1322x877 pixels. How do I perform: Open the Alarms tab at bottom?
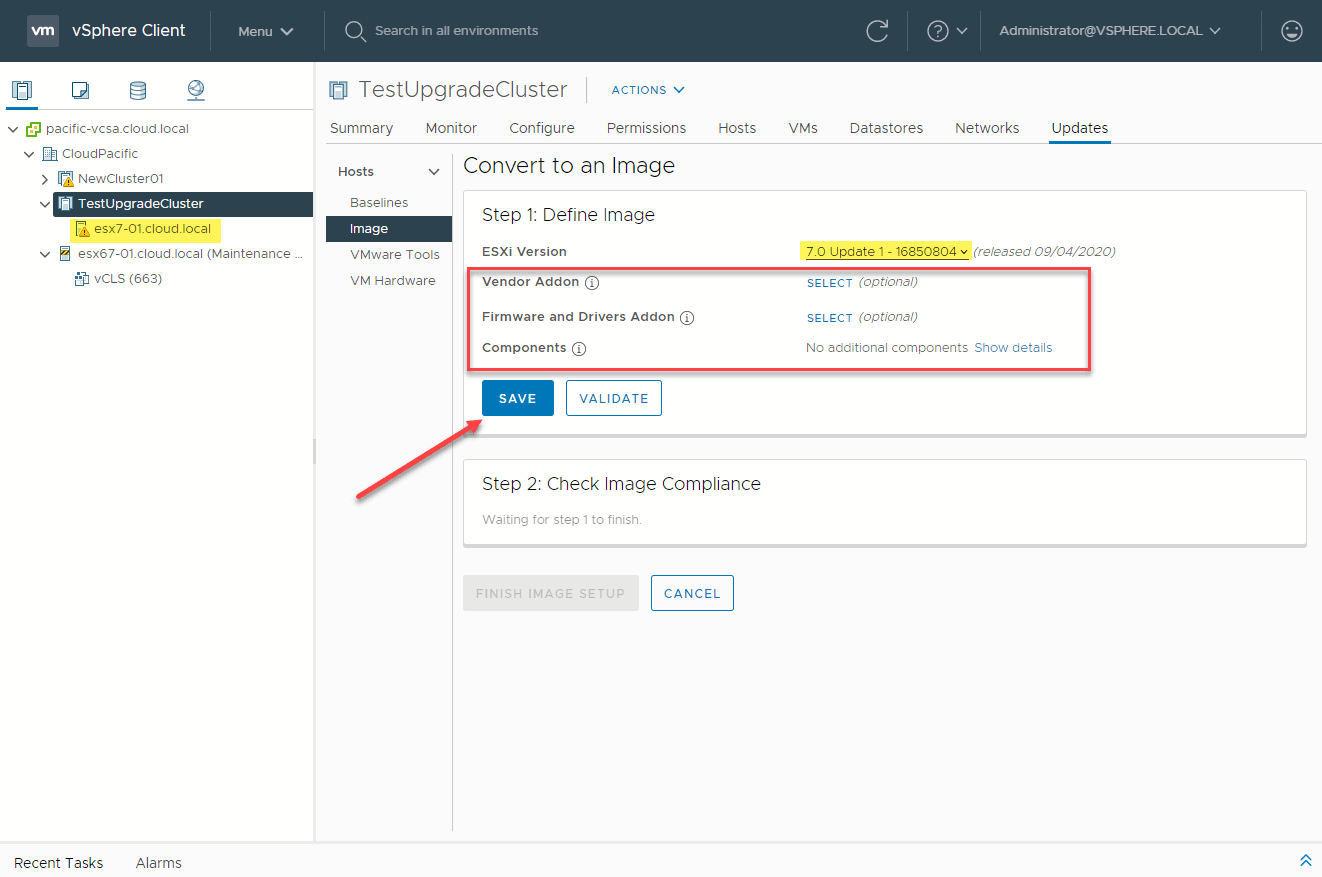(x=159, y=863)
